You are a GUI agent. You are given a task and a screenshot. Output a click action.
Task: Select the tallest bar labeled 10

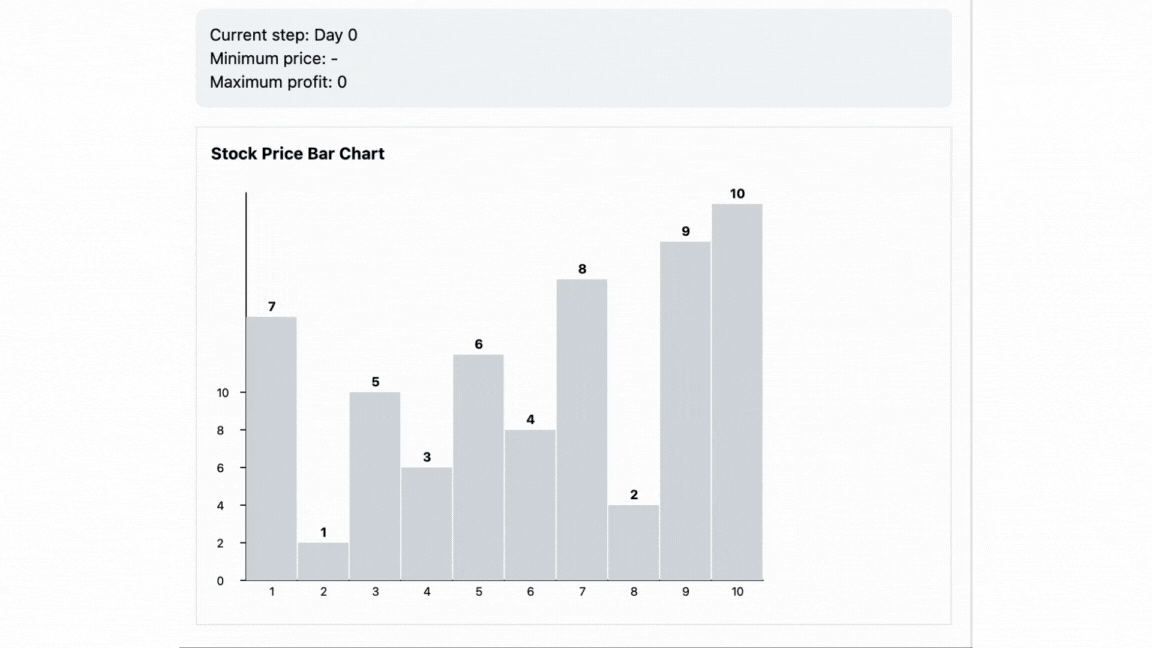737,392
